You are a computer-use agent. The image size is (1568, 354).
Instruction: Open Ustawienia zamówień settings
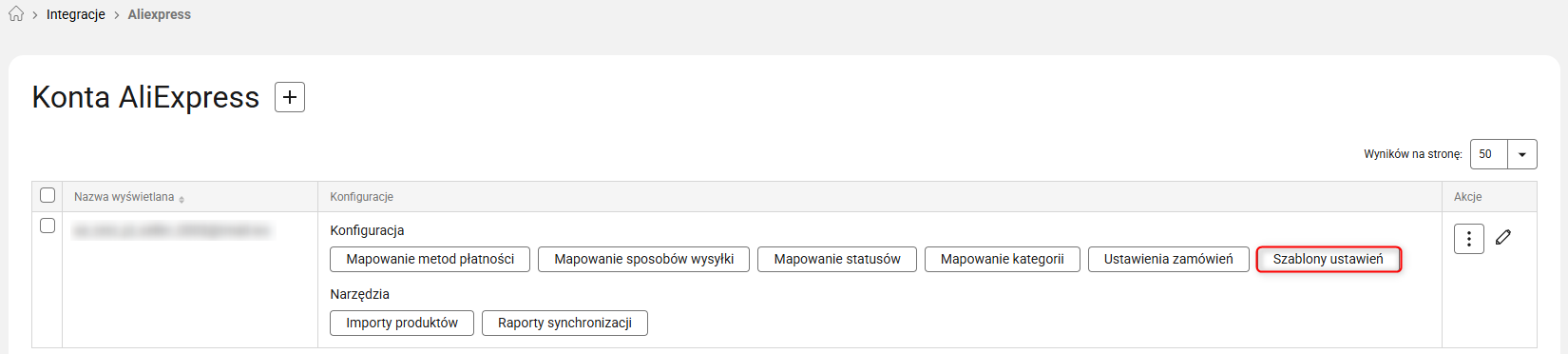point(1169,259)
